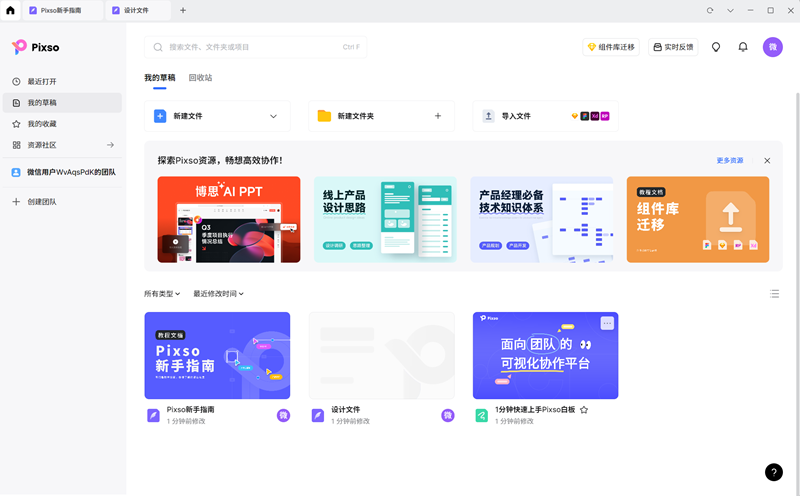The width and height of the screenshot is (800, 496).
Task: Open the title bar dropdown chevron
Action: tap(730, 10)
